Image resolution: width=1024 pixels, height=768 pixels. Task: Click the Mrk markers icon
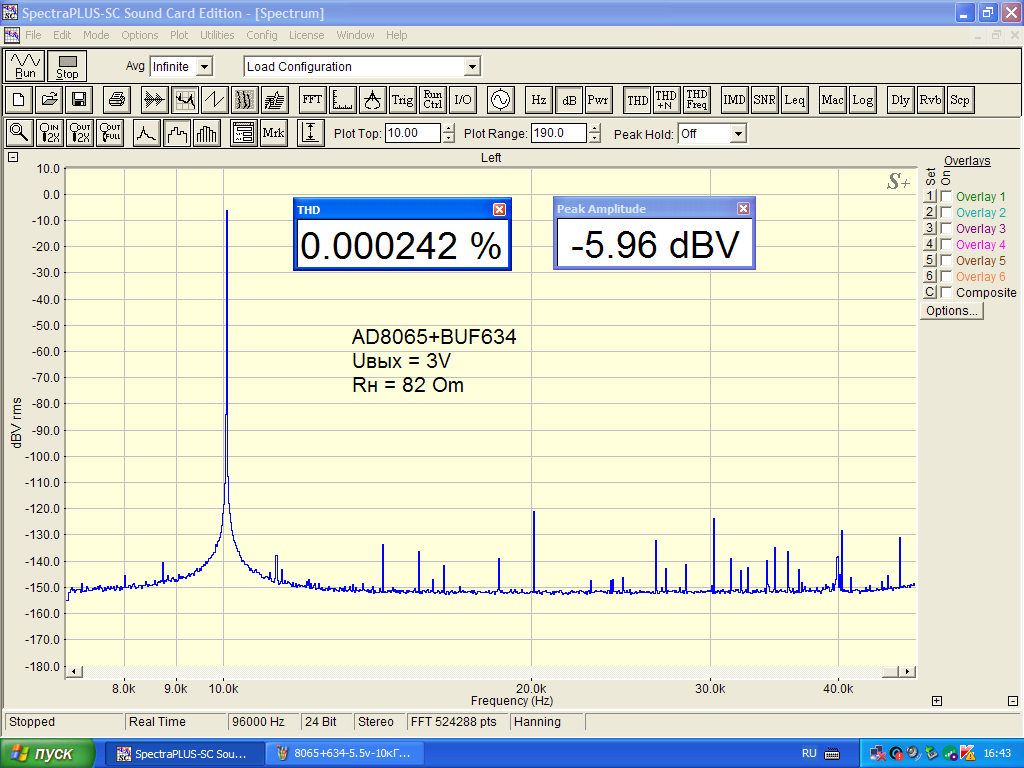tap(273, 133)
